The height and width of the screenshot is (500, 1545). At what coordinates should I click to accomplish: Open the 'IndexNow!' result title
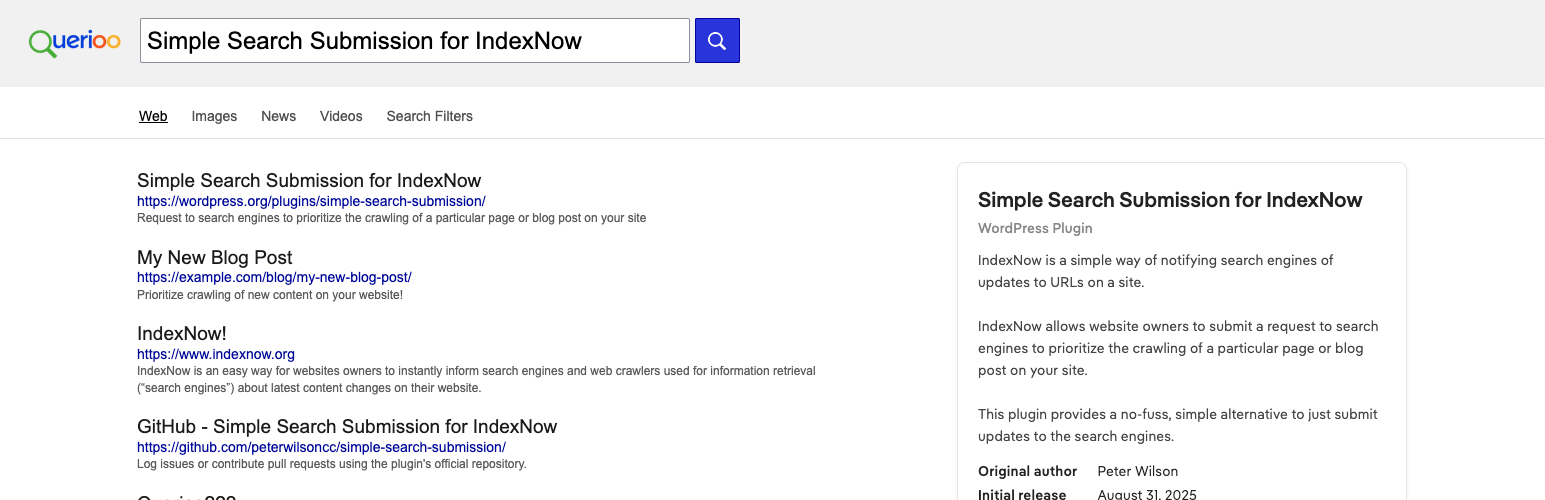(182, 333)
